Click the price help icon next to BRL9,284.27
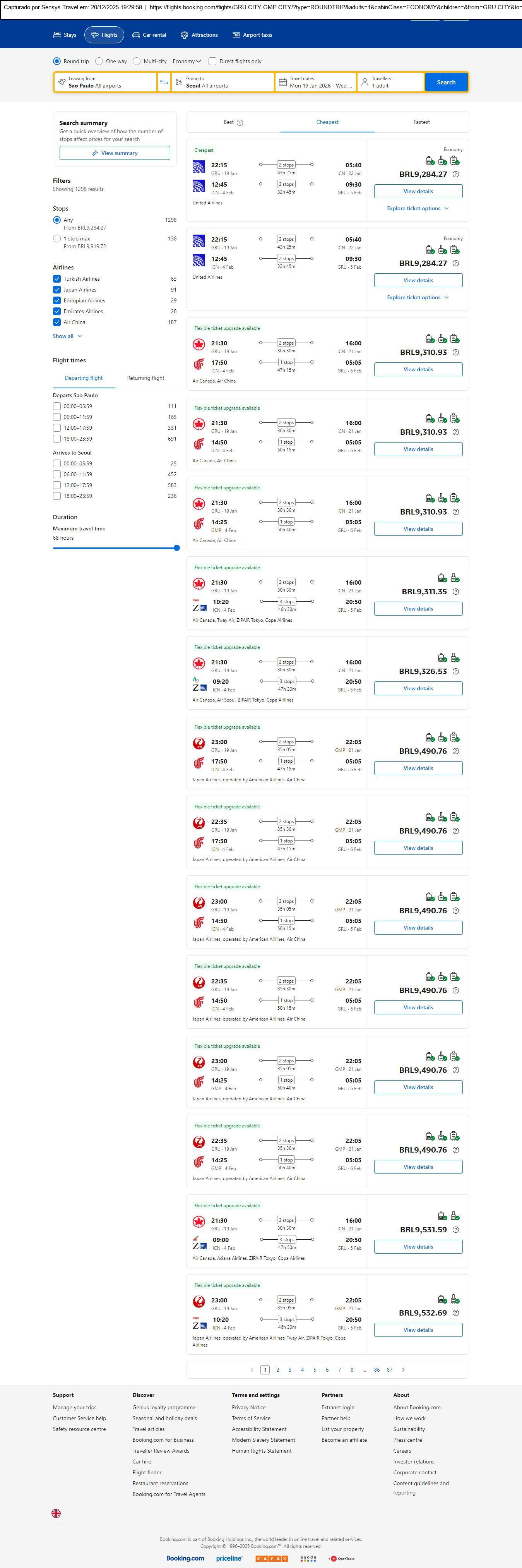The width and height of the screenshot is (522, 1568). pyautogui.click(x=456, y=174)
